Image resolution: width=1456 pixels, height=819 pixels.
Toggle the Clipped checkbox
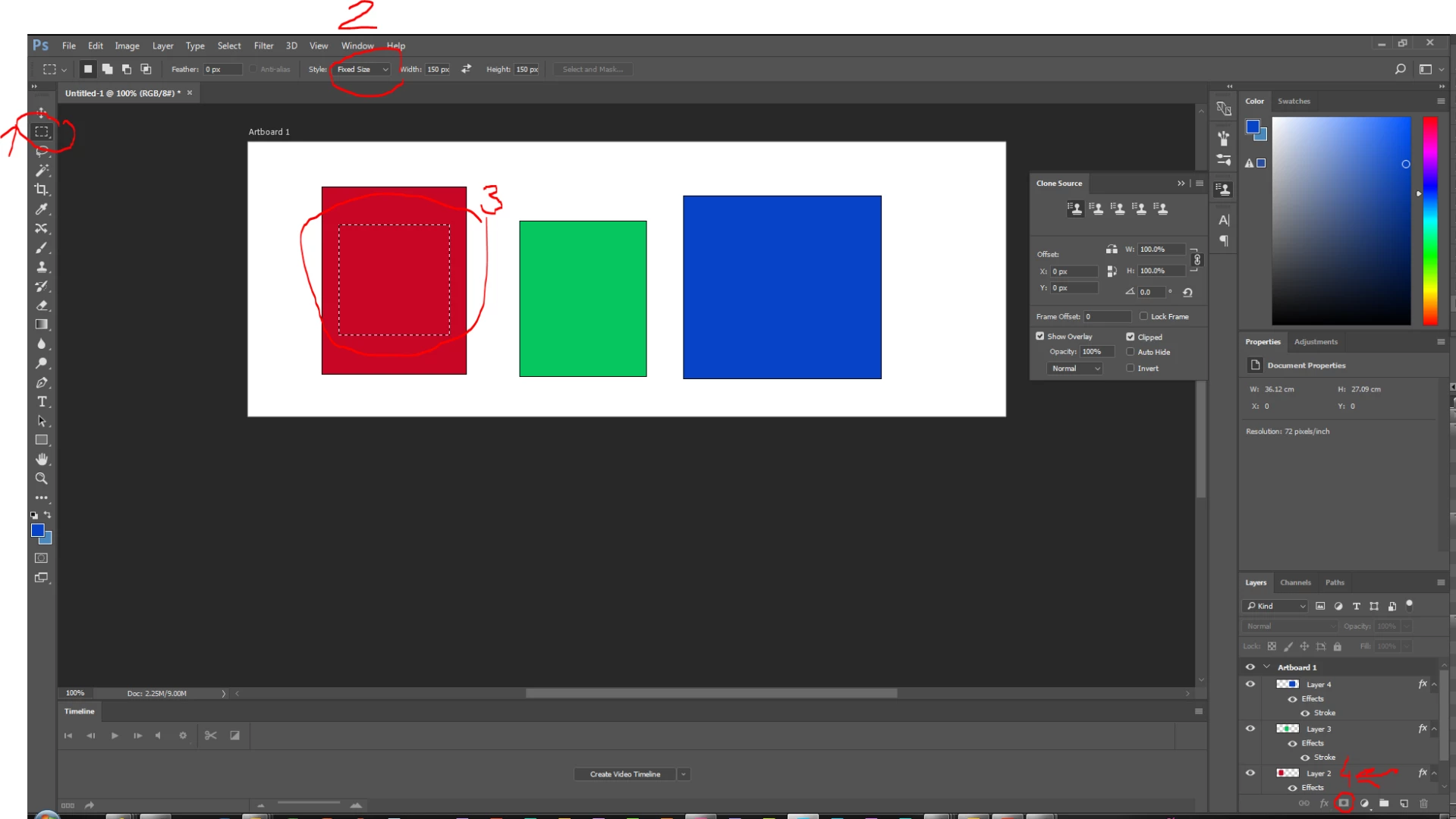click(1131, 337)
